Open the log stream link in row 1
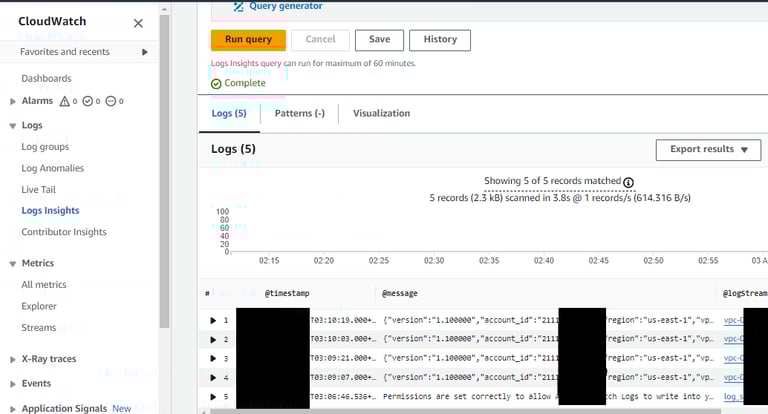The image size is (768, 414). [x=734, y=320]
